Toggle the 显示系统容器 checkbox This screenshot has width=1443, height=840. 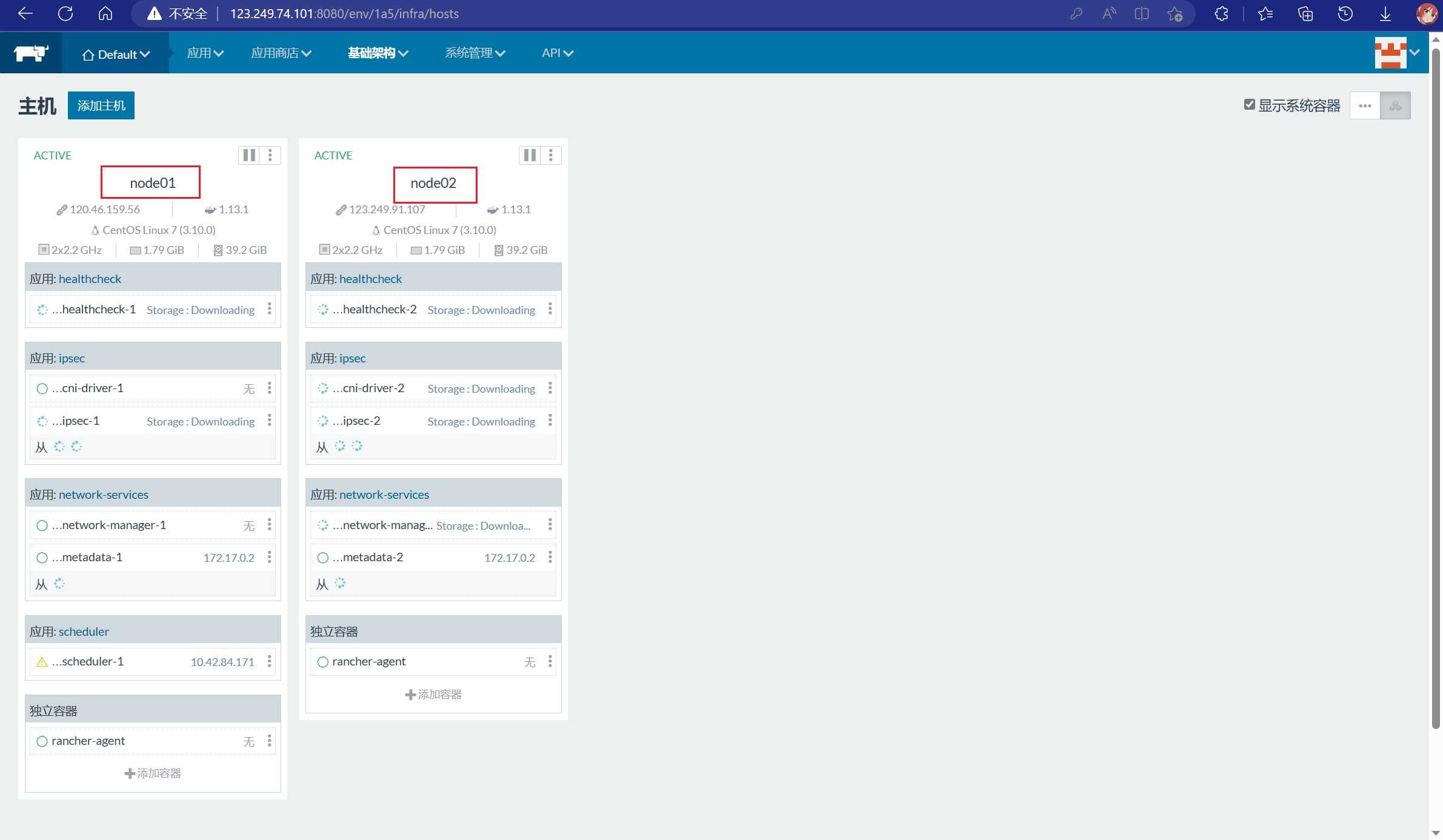[x=1250, y=105]
